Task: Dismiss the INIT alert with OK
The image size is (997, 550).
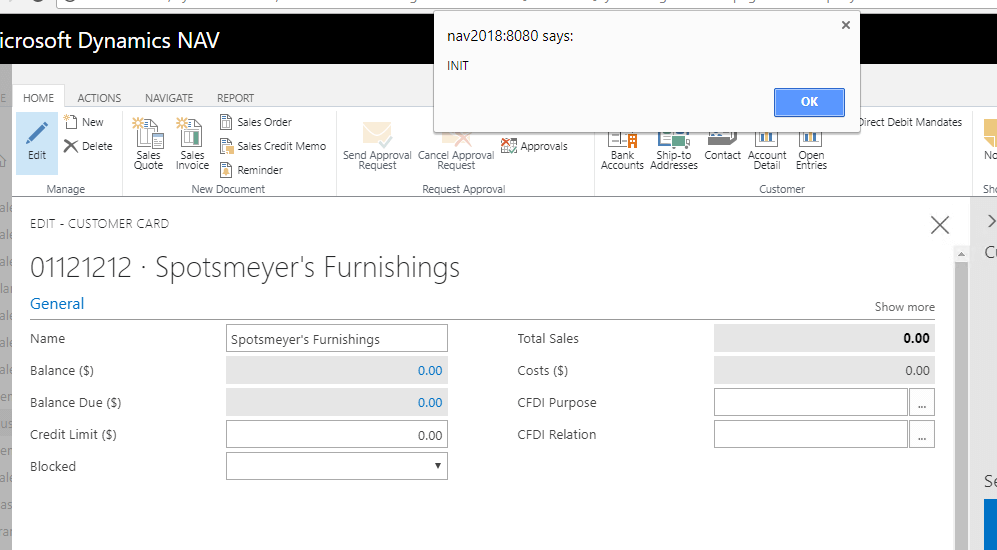Action: 809,102
